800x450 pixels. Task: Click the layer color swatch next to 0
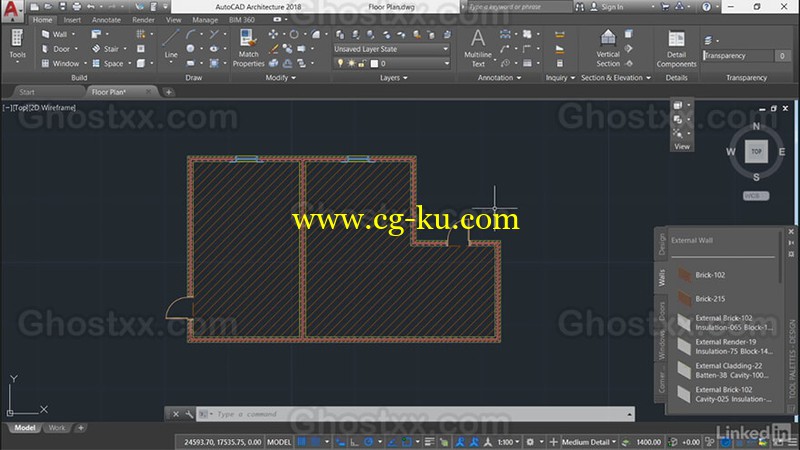tap(374, 63)
